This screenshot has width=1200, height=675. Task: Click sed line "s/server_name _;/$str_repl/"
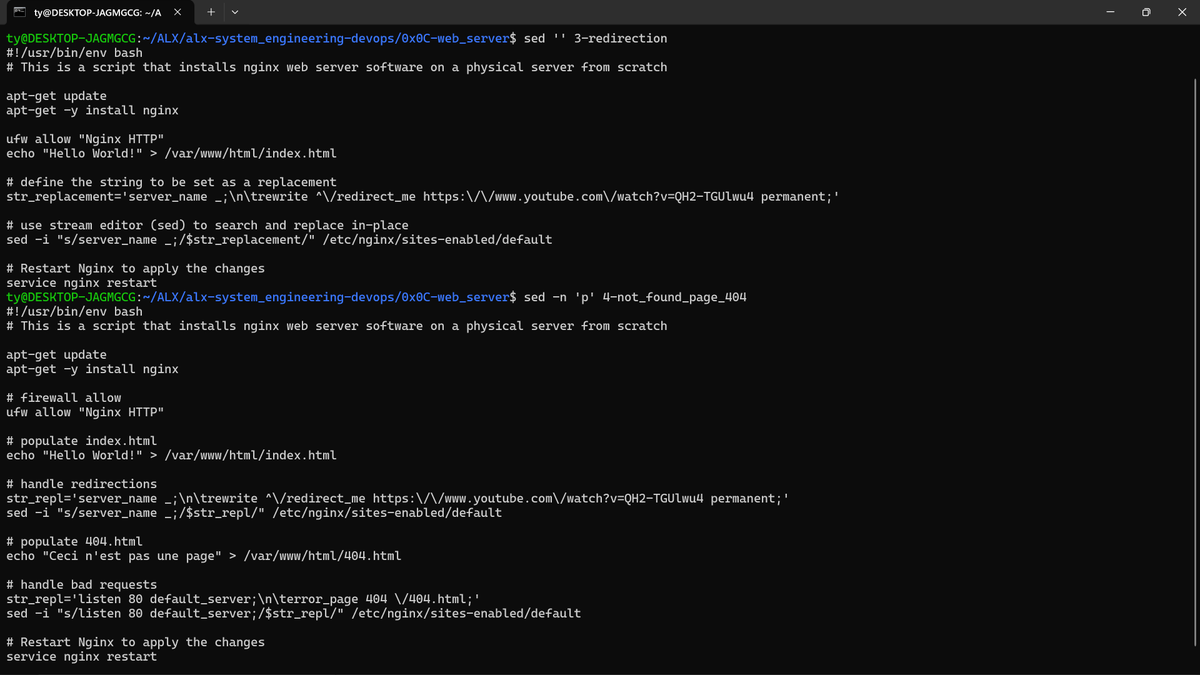254,513
